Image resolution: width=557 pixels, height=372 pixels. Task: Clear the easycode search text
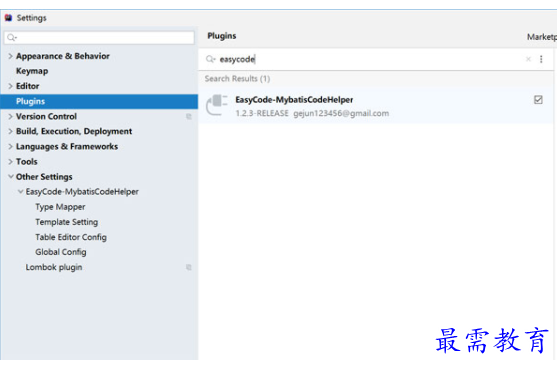tap(528, 59)
